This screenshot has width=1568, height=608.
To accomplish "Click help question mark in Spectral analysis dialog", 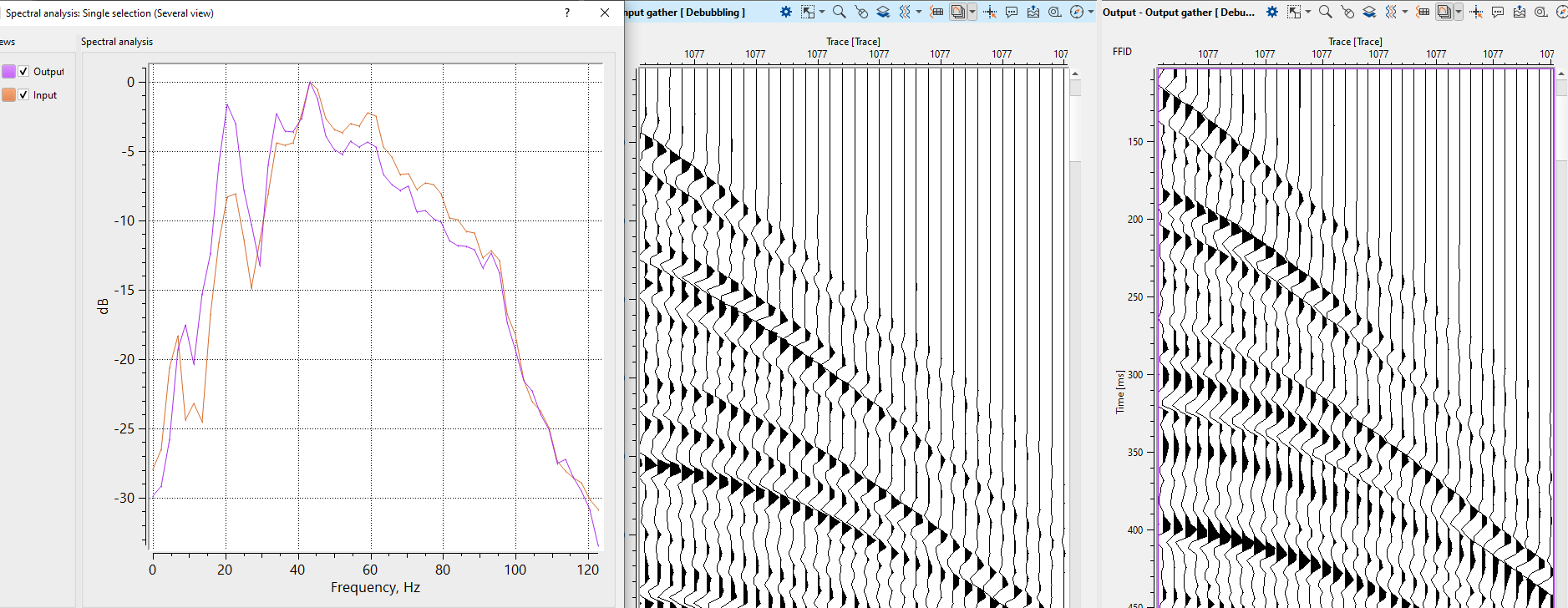I will [567, 13].
